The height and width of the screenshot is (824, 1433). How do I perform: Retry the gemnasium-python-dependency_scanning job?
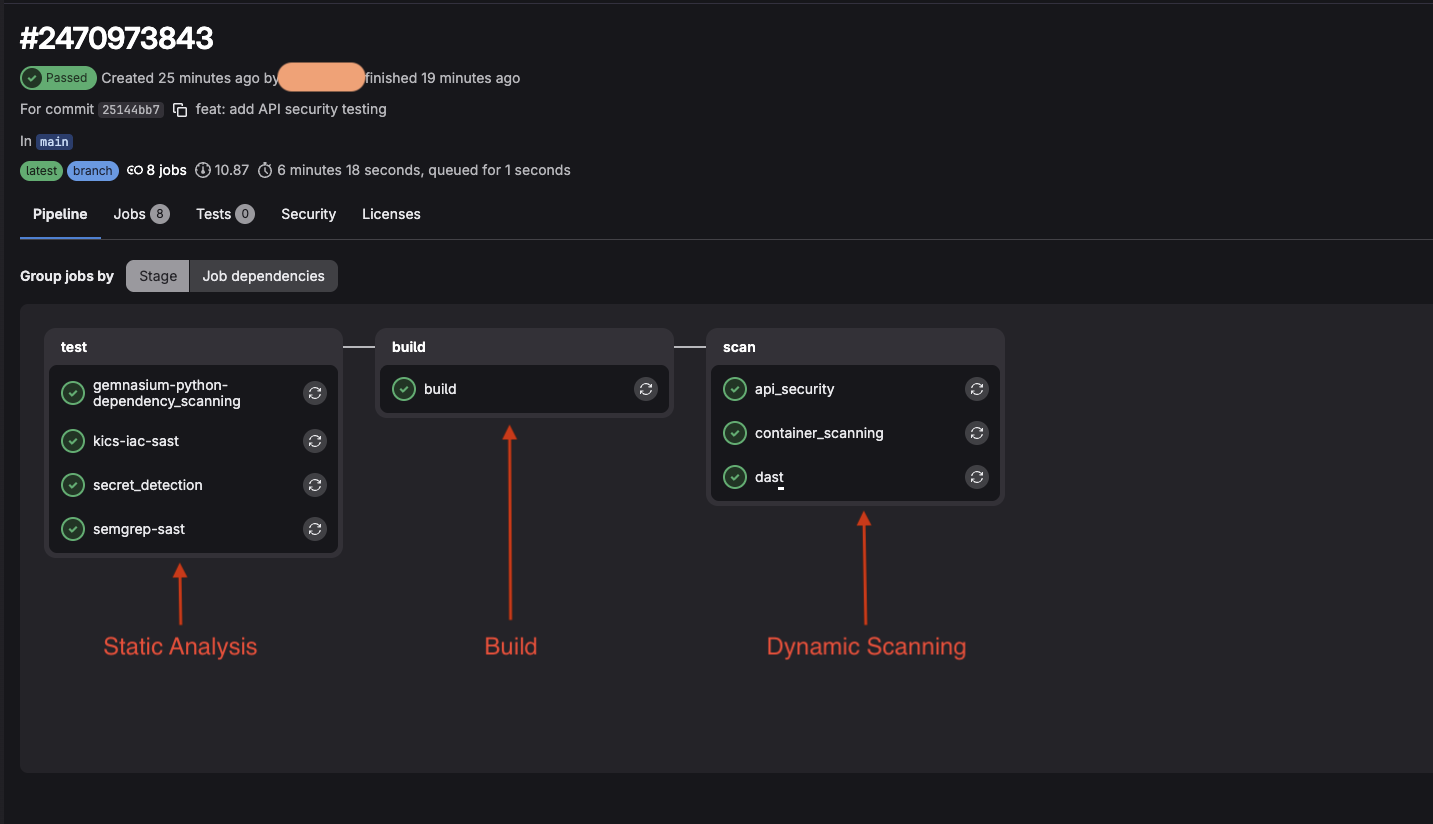(315, 393)
